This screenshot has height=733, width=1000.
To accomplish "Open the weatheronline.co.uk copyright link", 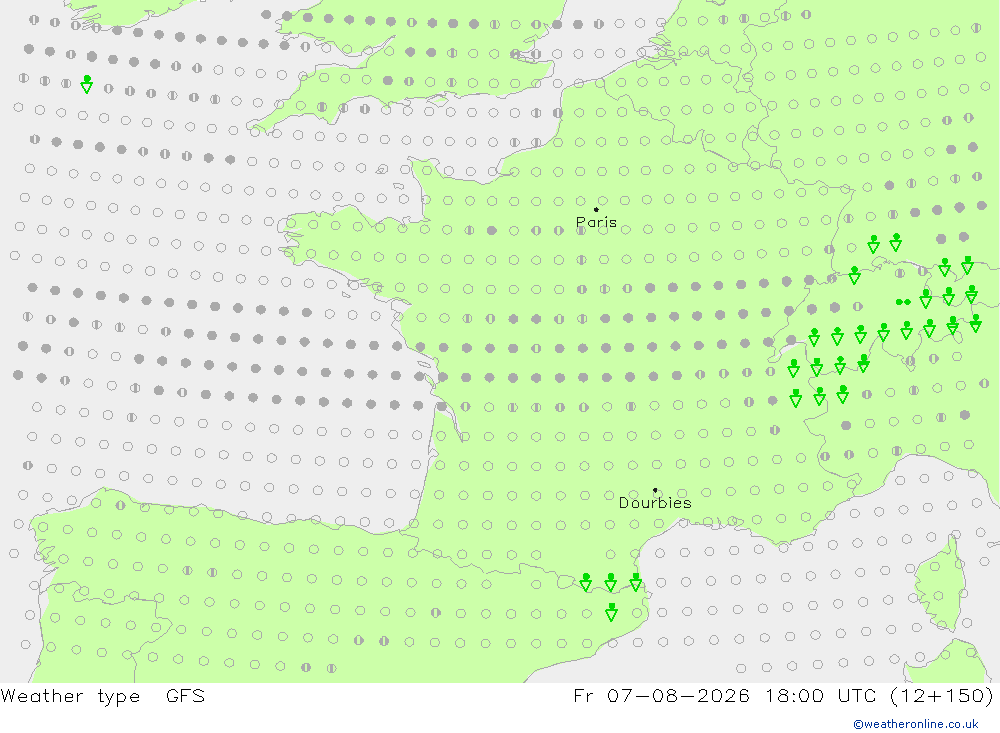I will coord(916,724).
